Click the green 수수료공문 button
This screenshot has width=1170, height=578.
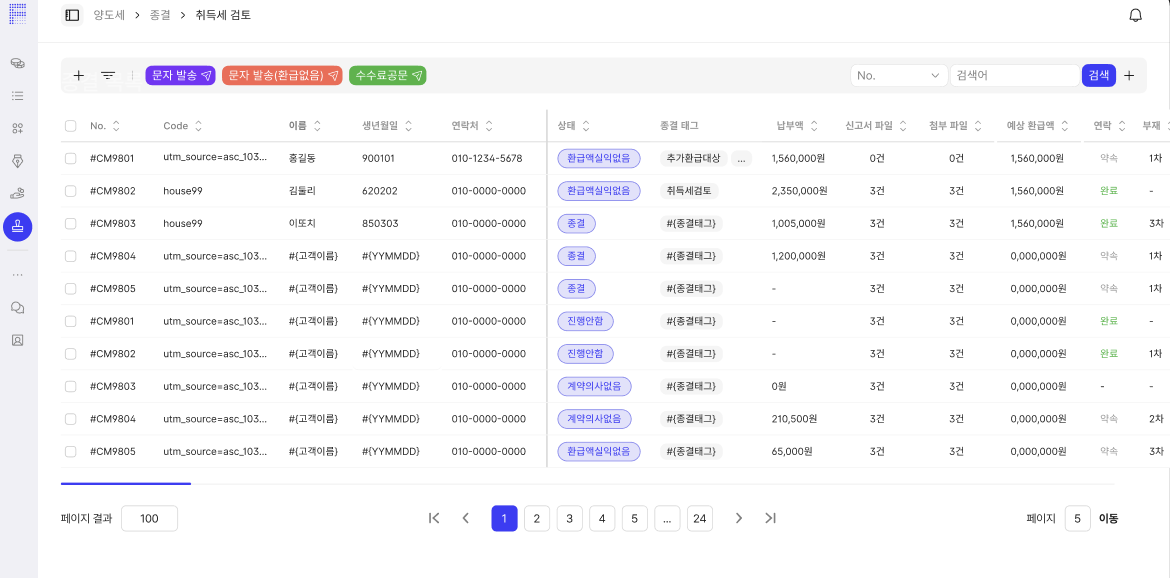point(387,75)
